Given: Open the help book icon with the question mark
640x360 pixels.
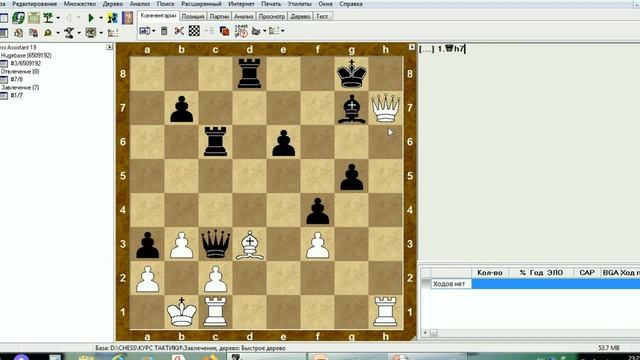Looking at the screenshot, I should coord(127,18).
